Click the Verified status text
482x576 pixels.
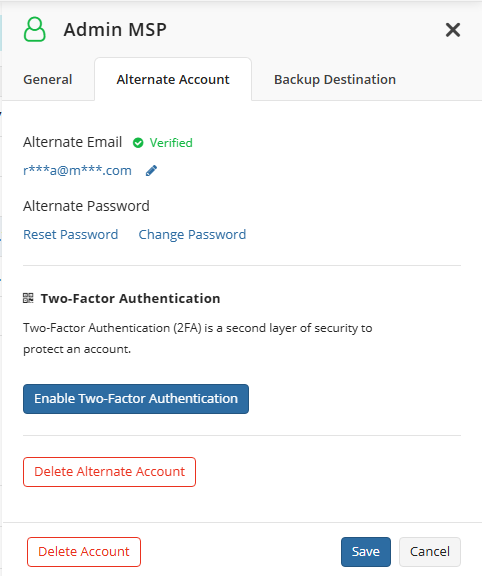[171, 143]
